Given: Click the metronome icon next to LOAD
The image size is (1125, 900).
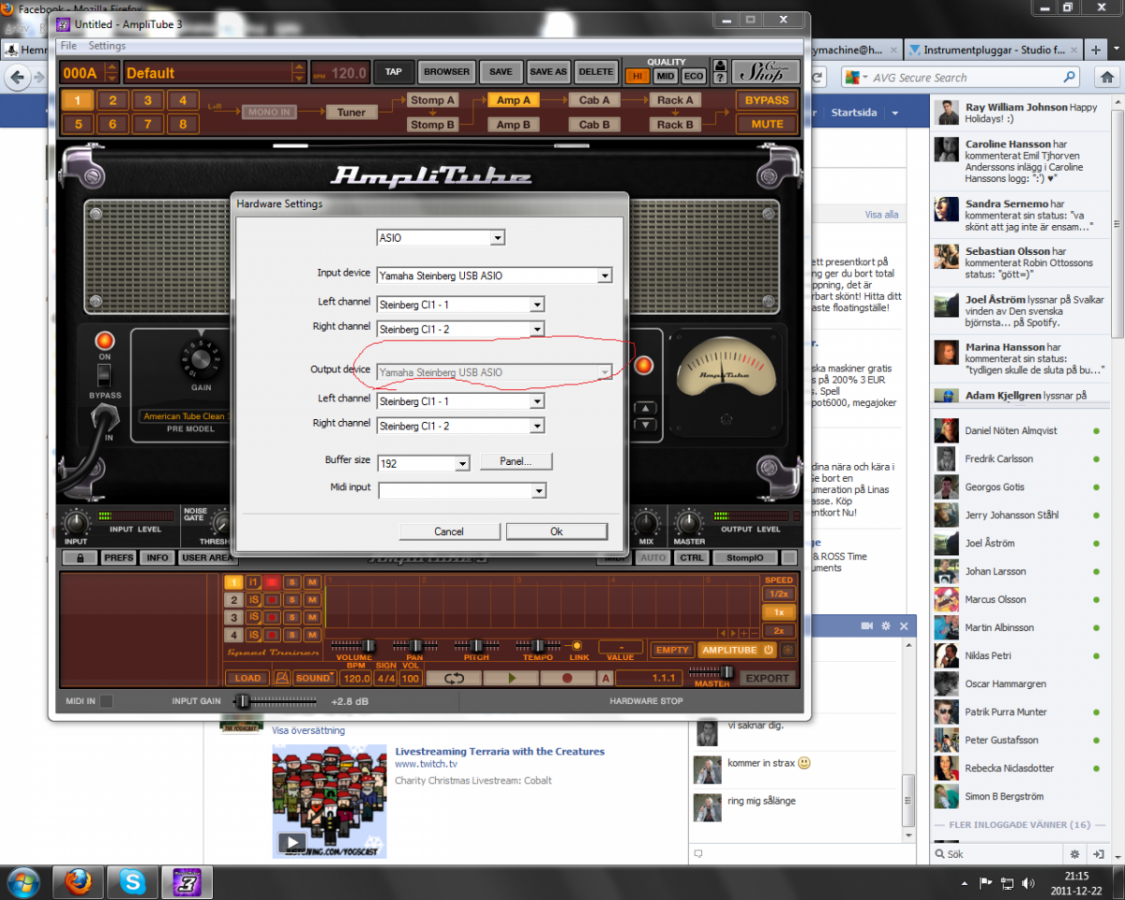Looking at the screenshot, I should click(282, 678).
